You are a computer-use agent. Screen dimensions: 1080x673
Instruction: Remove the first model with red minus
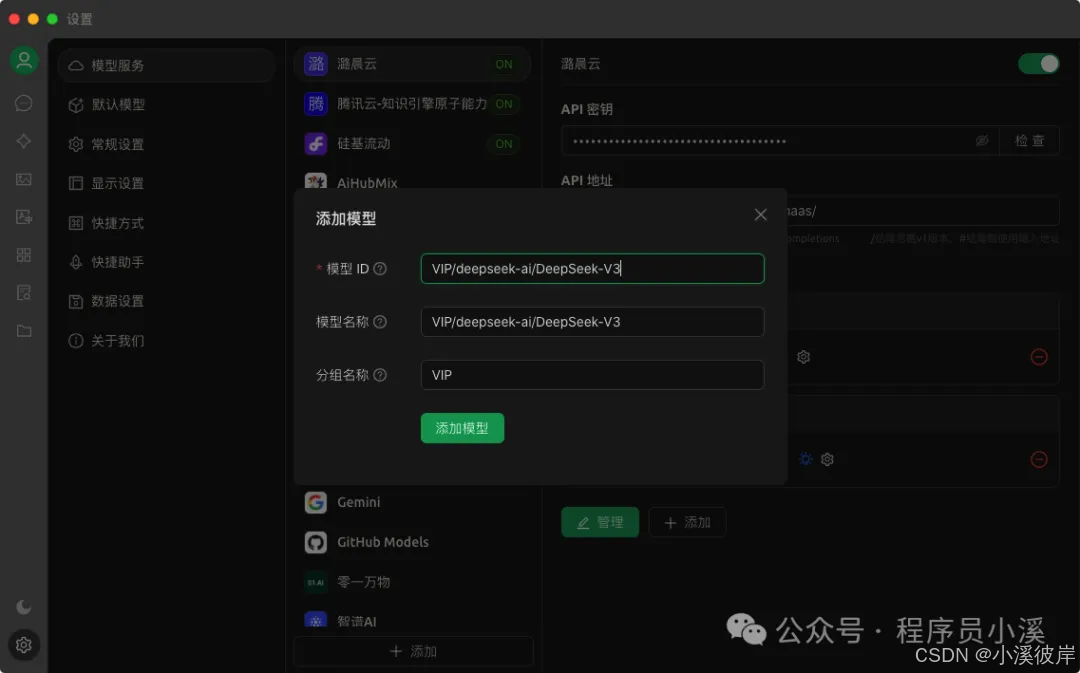1039,357
